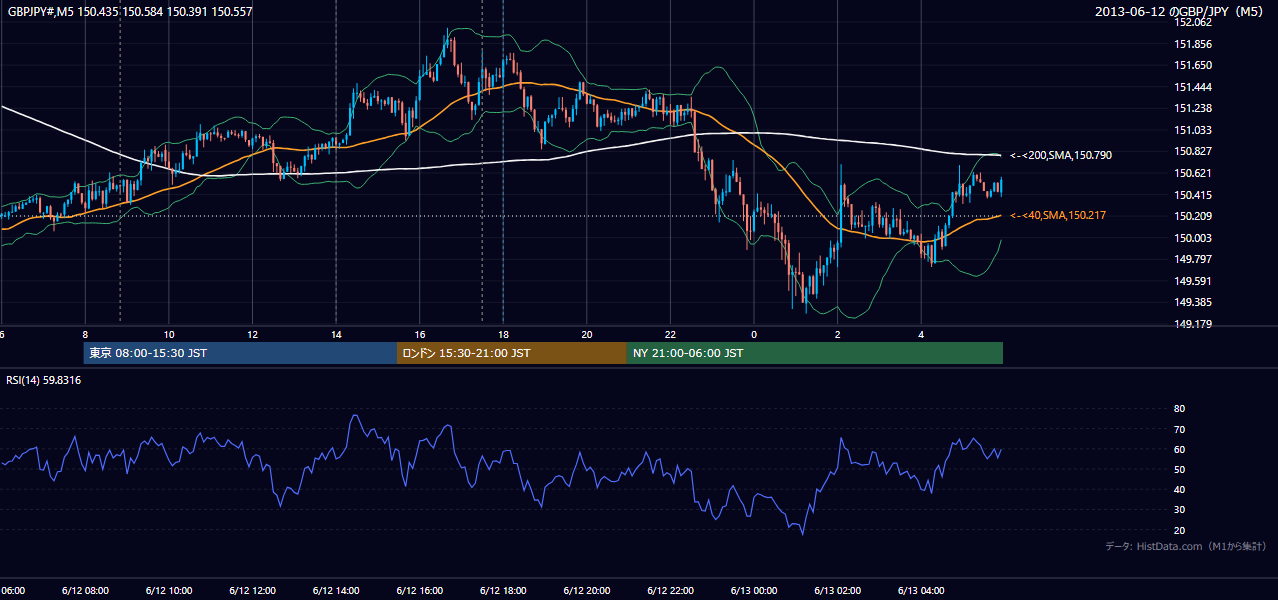This screenshot has height=600, width=1278.
Task: Click the 151.238 price axis value
Action: (x=1194, y=108)
